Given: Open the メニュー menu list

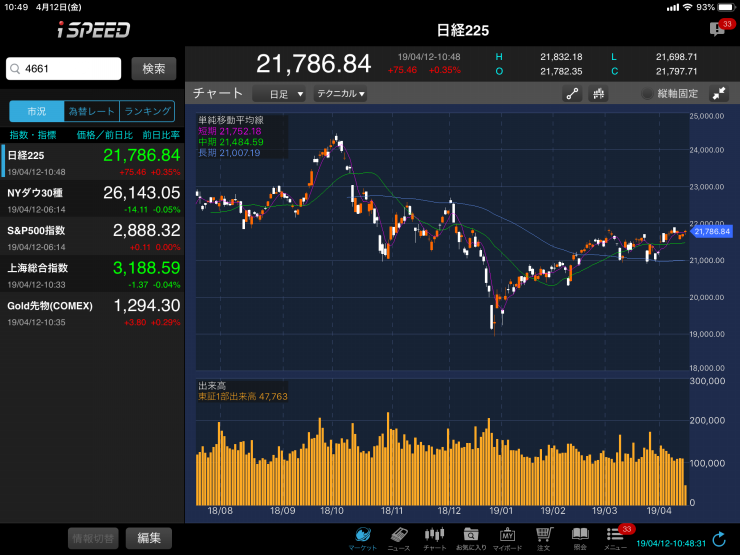Looking at the screenshot, I should [x=616, y=536].
